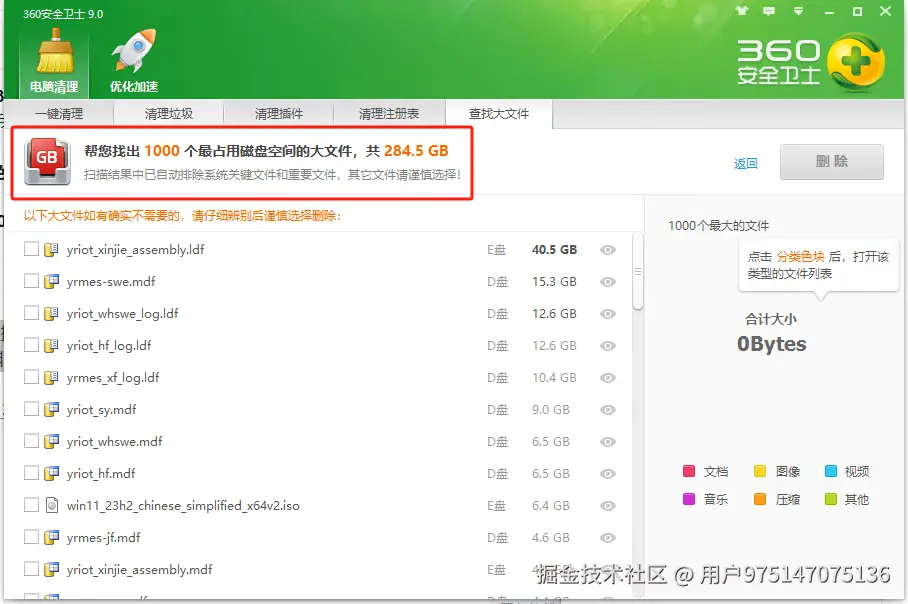Switch to the 一键清理 tab

tap(59, 114)
